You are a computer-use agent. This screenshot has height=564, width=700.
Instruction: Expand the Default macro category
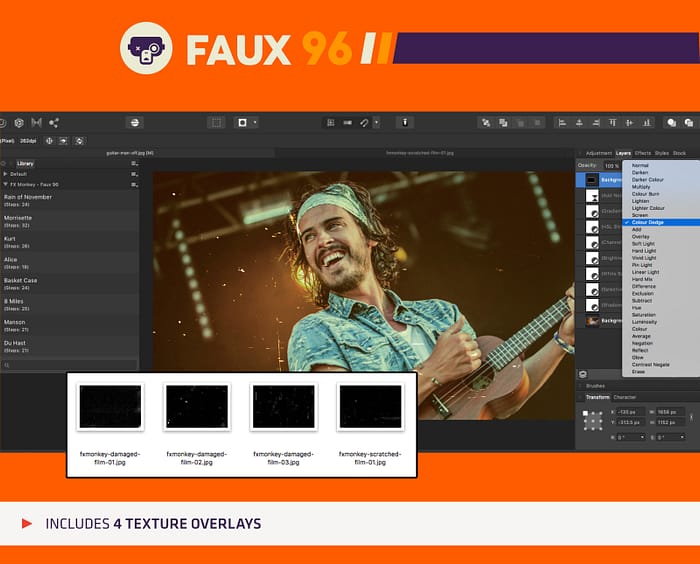[x=5, y=174]
